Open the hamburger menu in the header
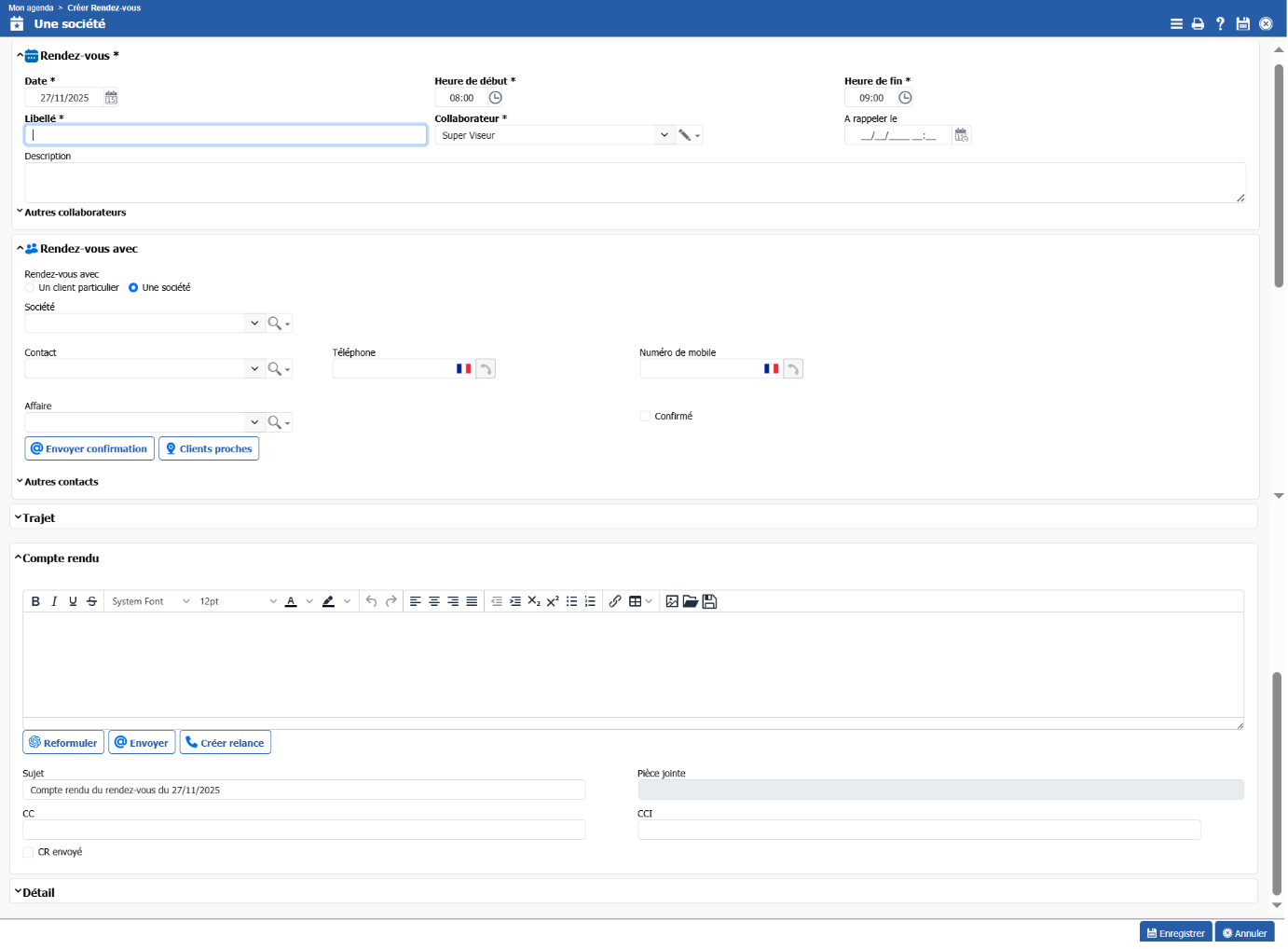Image resolution: width=1288 pixels, height=949 pixels. click(x=1176, y=24)
